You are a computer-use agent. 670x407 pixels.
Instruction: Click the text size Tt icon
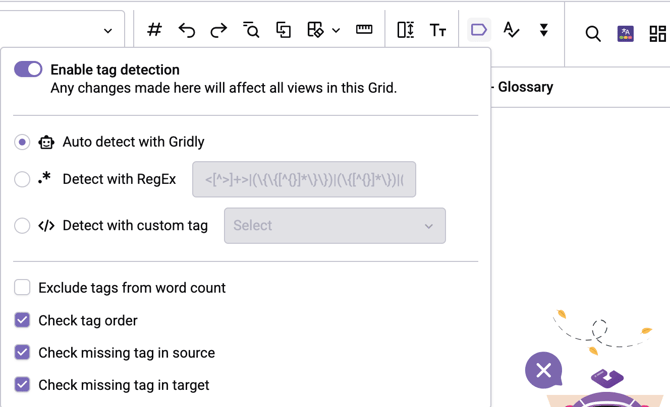[438, 30]
